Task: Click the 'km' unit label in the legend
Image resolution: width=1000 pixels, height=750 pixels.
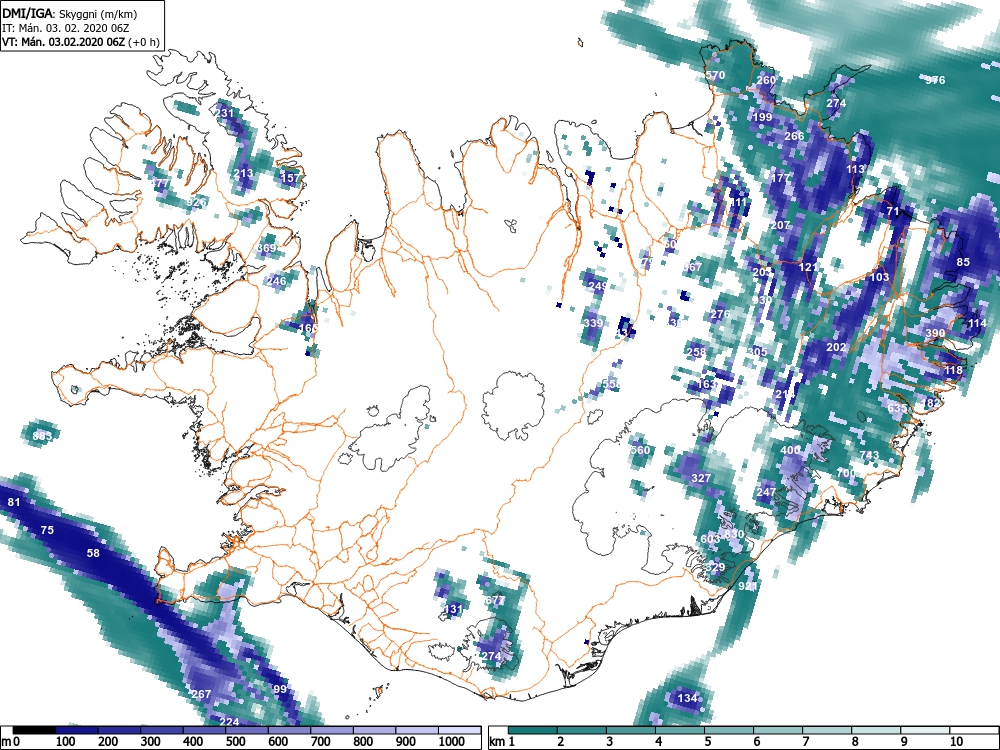Action: click(497, 742)
